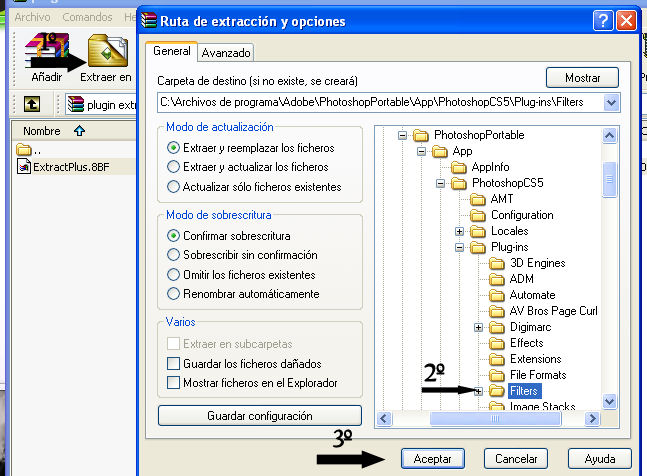Select the File Formats folder icon
The image size is (647, 476).
497,375
